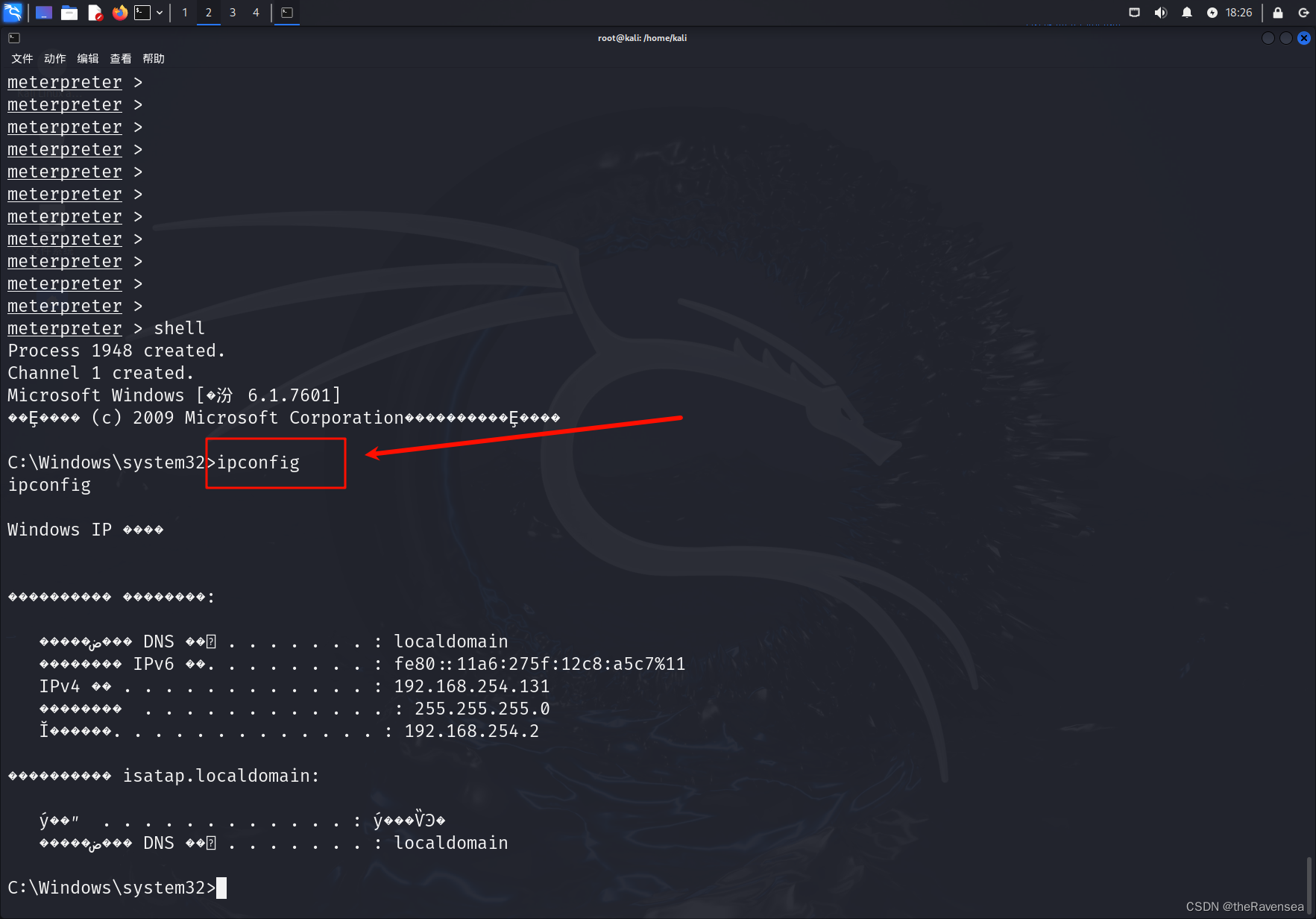Click the window title root@kali: /home/kali

[642, 38]
